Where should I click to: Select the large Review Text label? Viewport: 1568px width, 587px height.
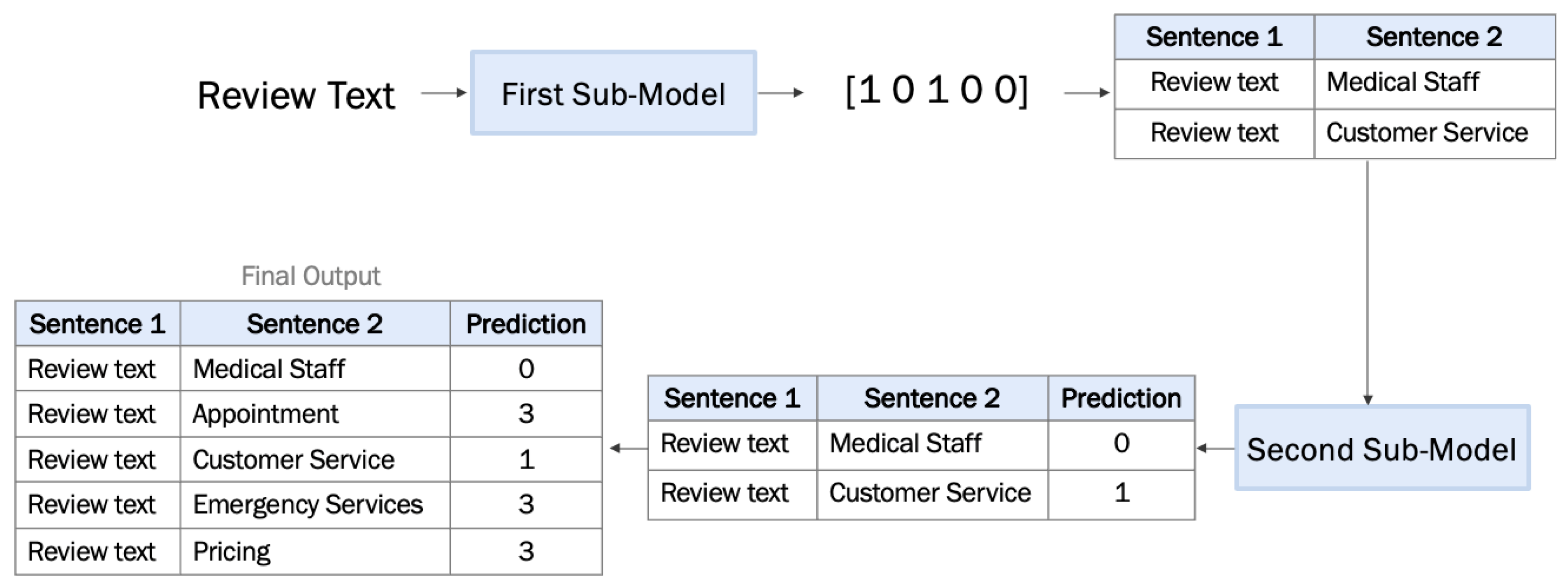(296, 95)
